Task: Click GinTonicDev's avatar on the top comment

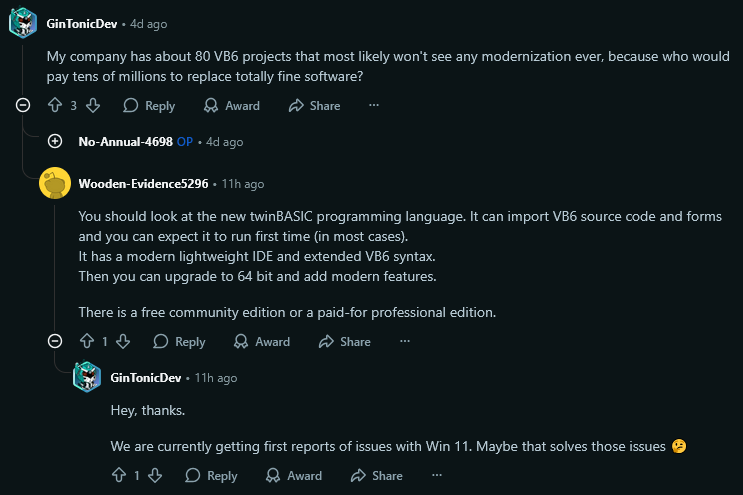Action: point(23,22)
